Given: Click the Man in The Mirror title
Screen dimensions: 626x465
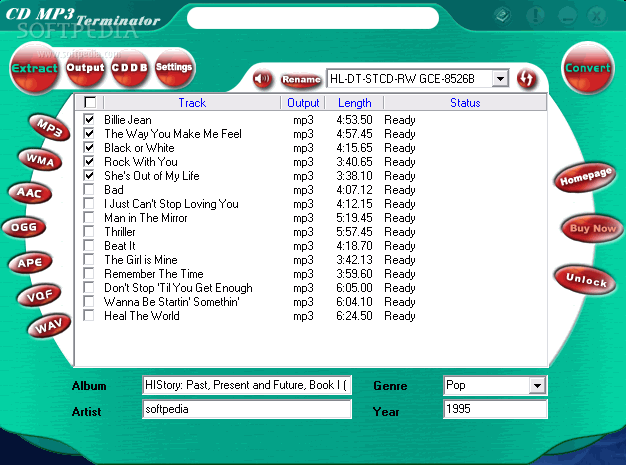Looking at the screenshot, I should pyautogui.click(x=146, y=218).
